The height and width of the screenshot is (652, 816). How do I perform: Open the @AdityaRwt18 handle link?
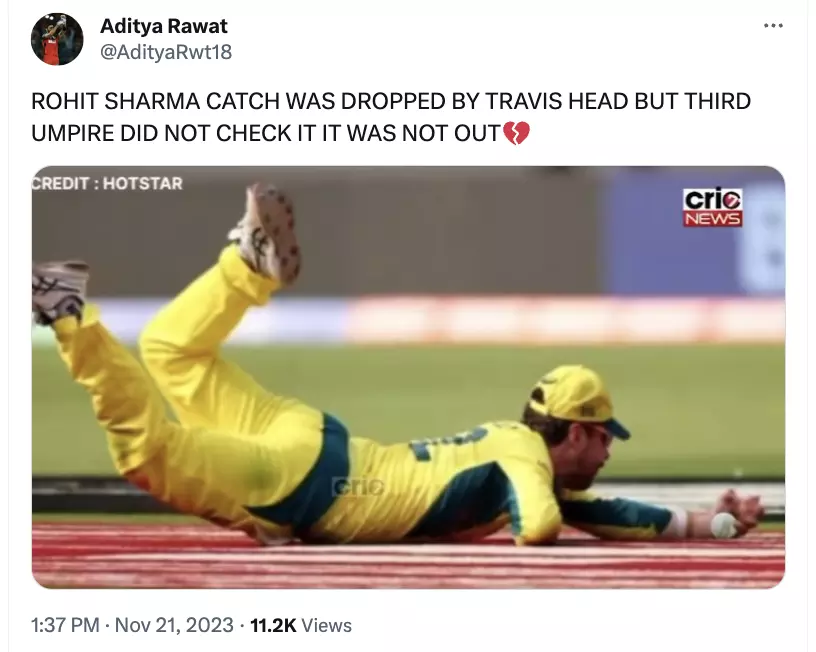click(x=165, y=52)
